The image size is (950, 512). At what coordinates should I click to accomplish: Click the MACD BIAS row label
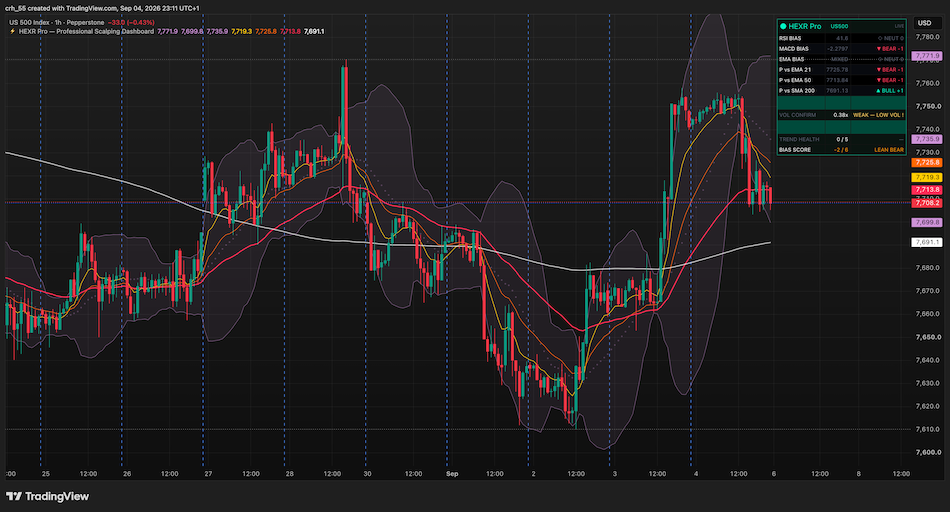click(794, 48)
